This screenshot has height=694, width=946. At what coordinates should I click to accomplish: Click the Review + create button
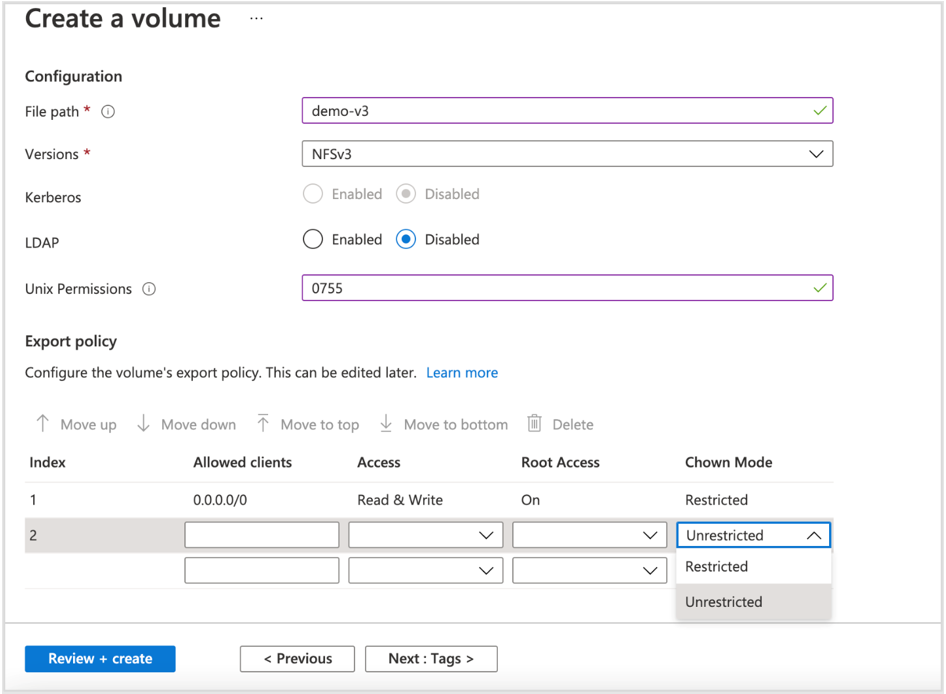click(99, 658)
